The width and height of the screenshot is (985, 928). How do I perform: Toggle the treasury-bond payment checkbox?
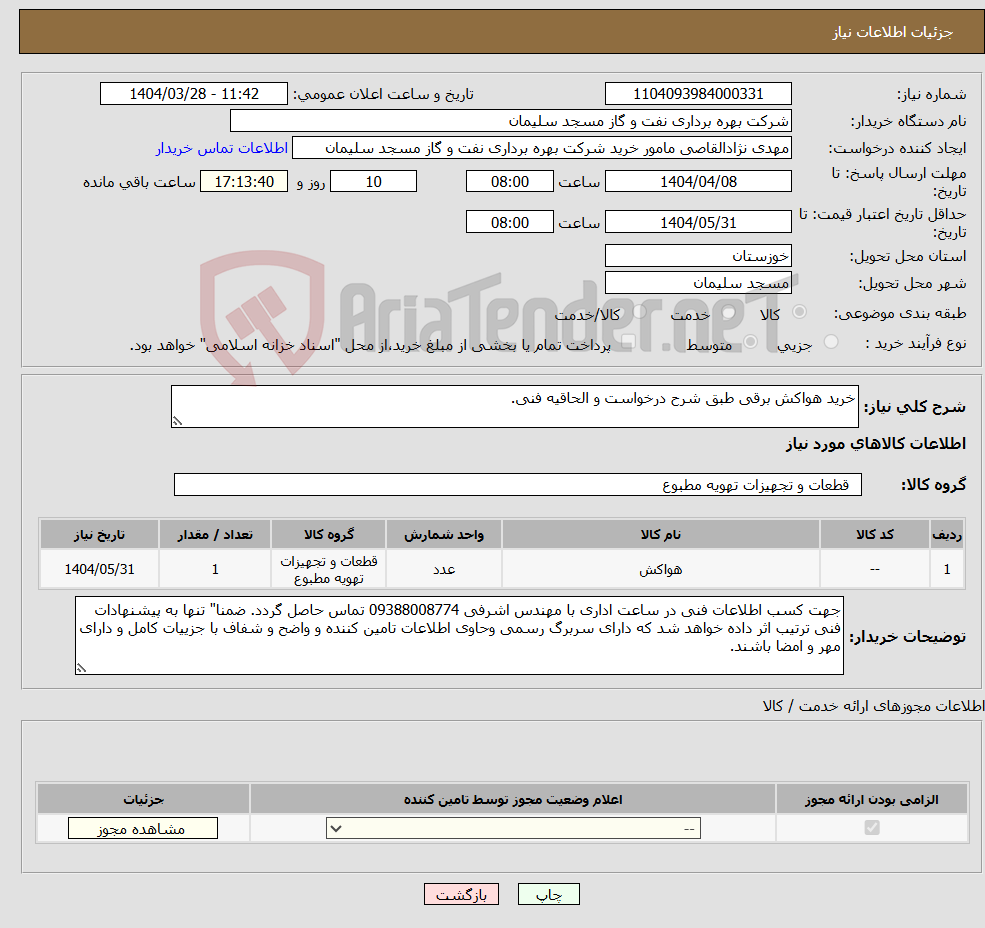click(628, 342)
